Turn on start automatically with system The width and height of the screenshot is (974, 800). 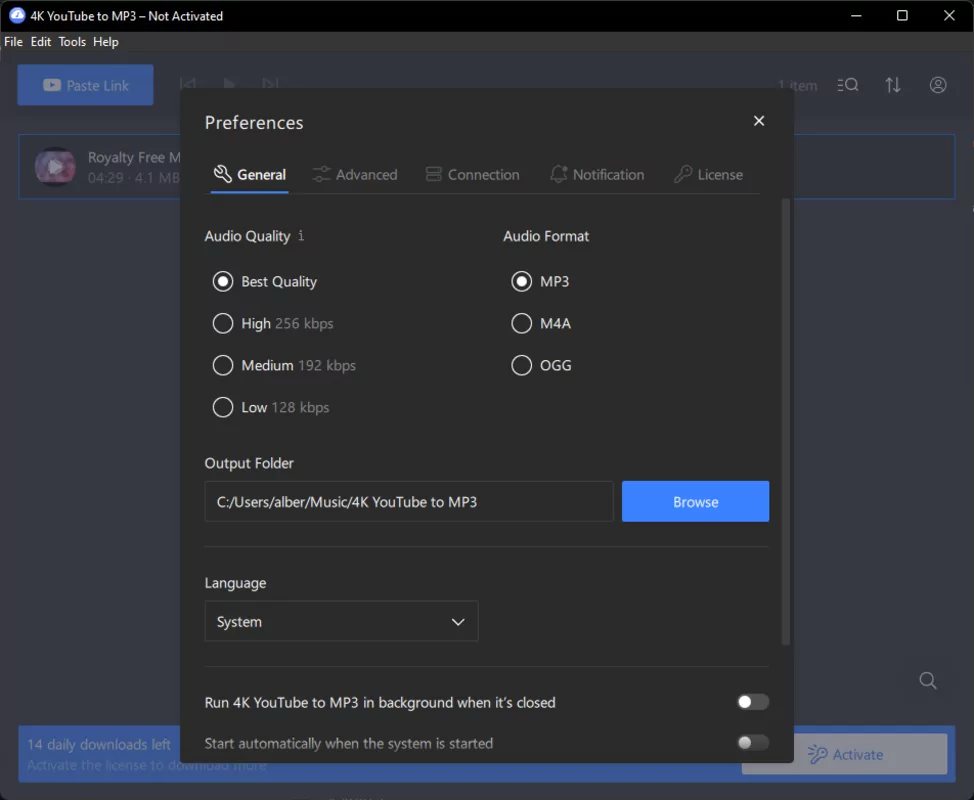pyautogui.click(x=753, y=743)
